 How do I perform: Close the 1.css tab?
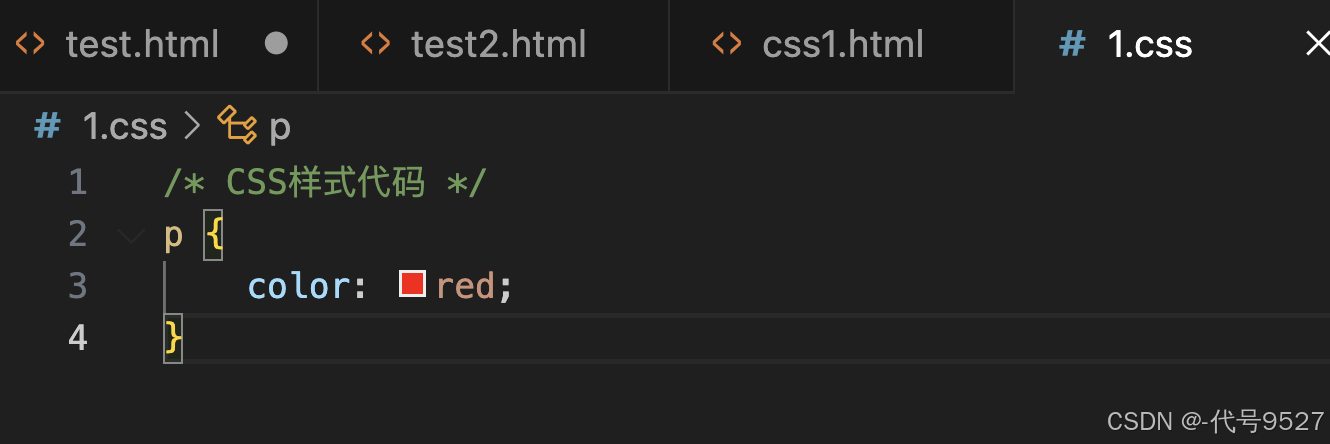click(x=1317, y=44)
